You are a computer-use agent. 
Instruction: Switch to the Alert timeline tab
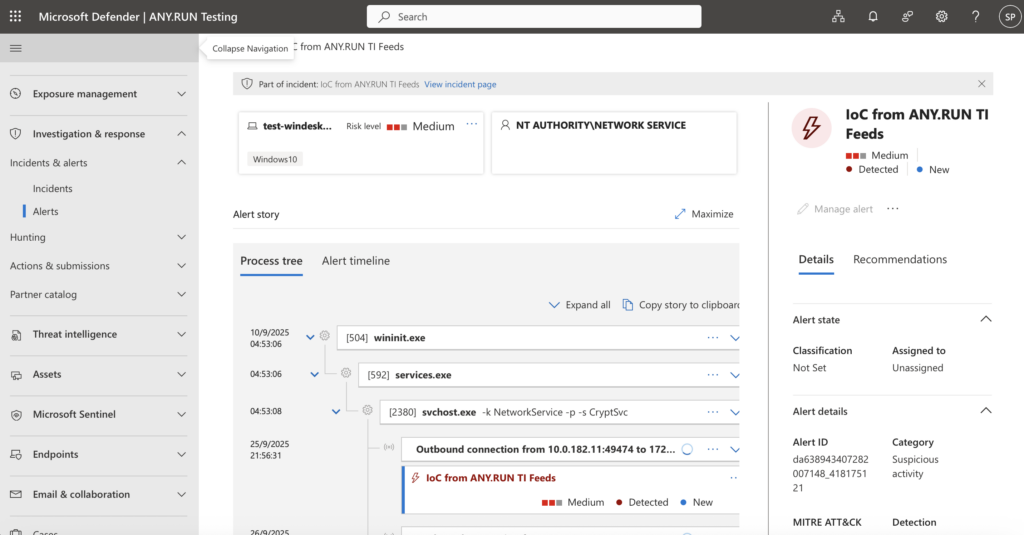coord(355,261)
